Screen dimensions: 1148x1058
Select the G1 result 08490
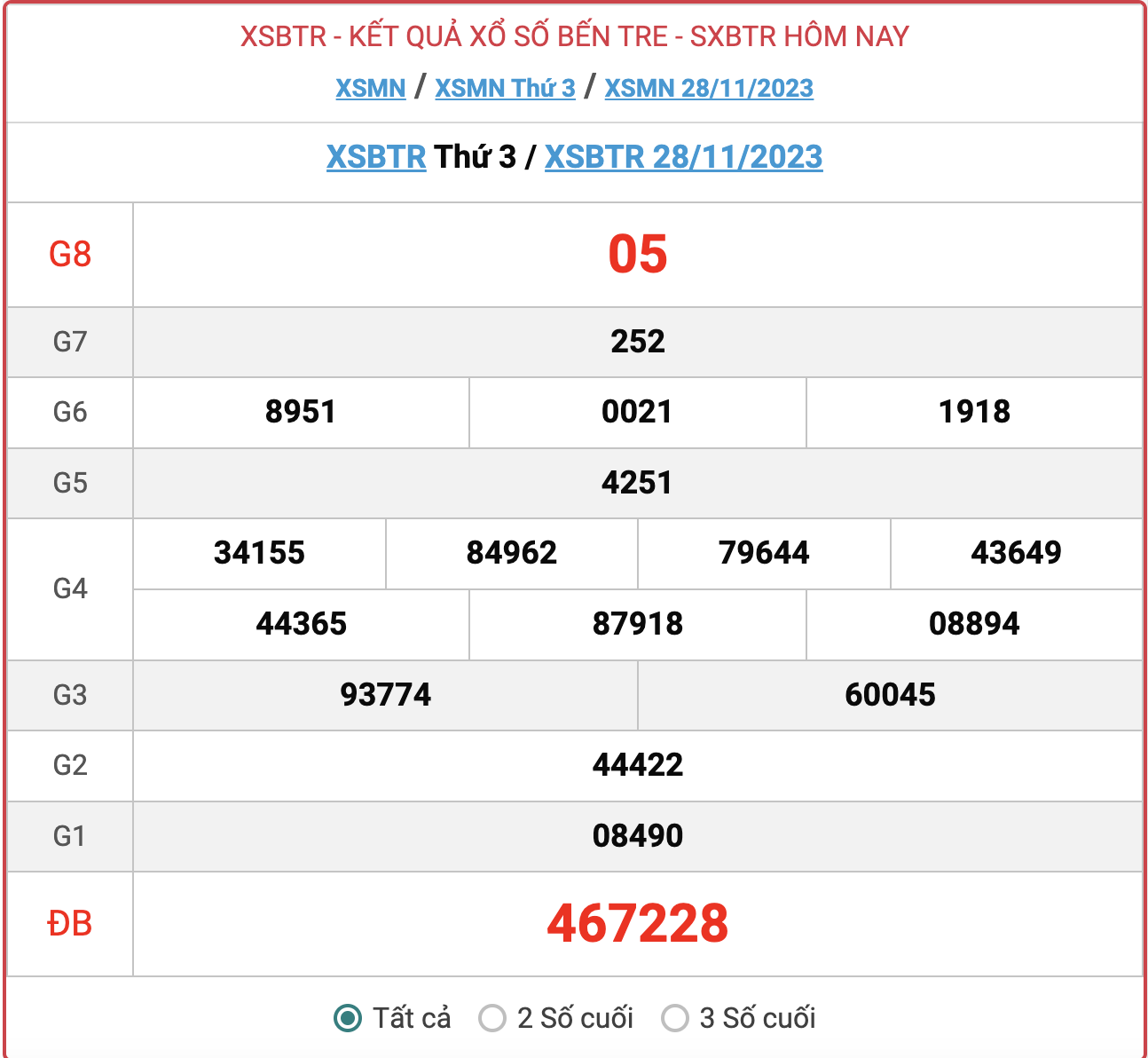click(637, 836)
